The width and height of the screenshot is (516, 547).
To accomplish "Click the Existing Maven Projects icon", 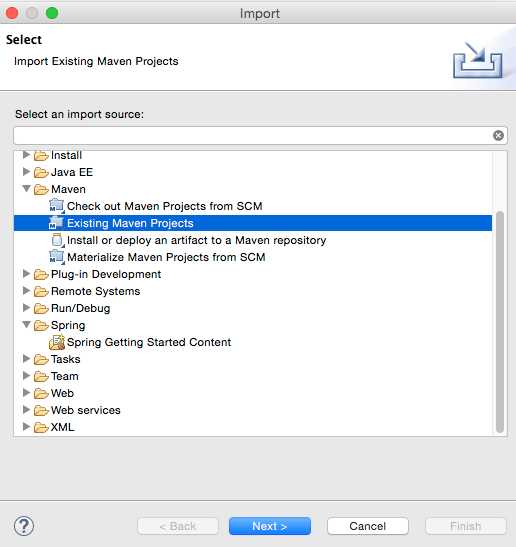I will click(x=56, y=223).
